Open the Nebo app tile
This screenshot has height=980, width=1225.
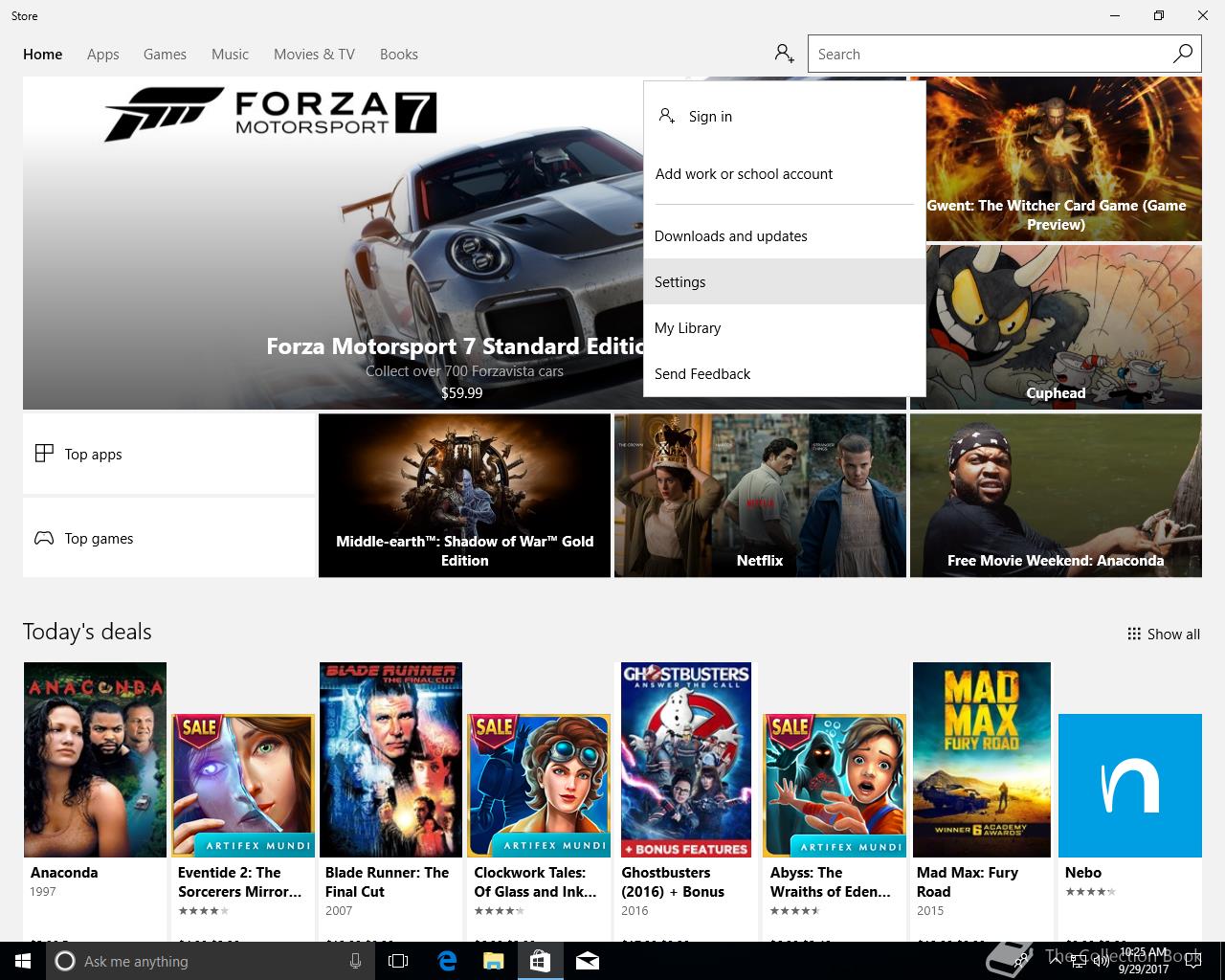[1130, 786]
